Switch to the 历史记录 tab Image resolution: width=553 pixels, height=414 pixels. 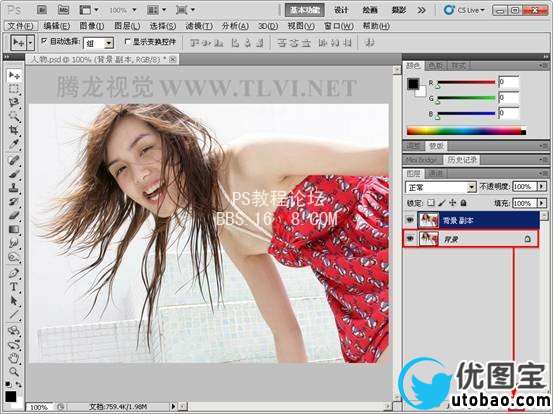pos(462,160)
